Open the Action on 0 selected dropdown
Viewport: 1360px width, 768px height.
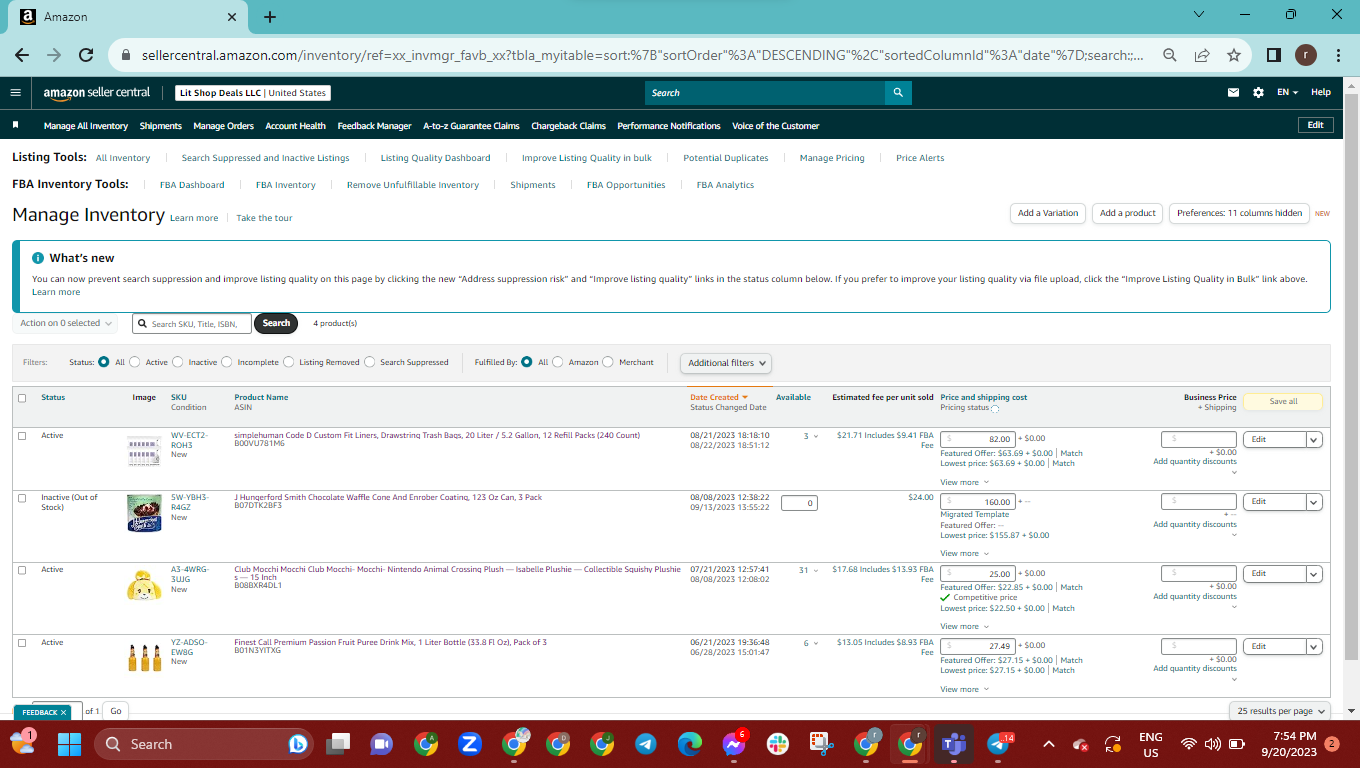[65, 323]
